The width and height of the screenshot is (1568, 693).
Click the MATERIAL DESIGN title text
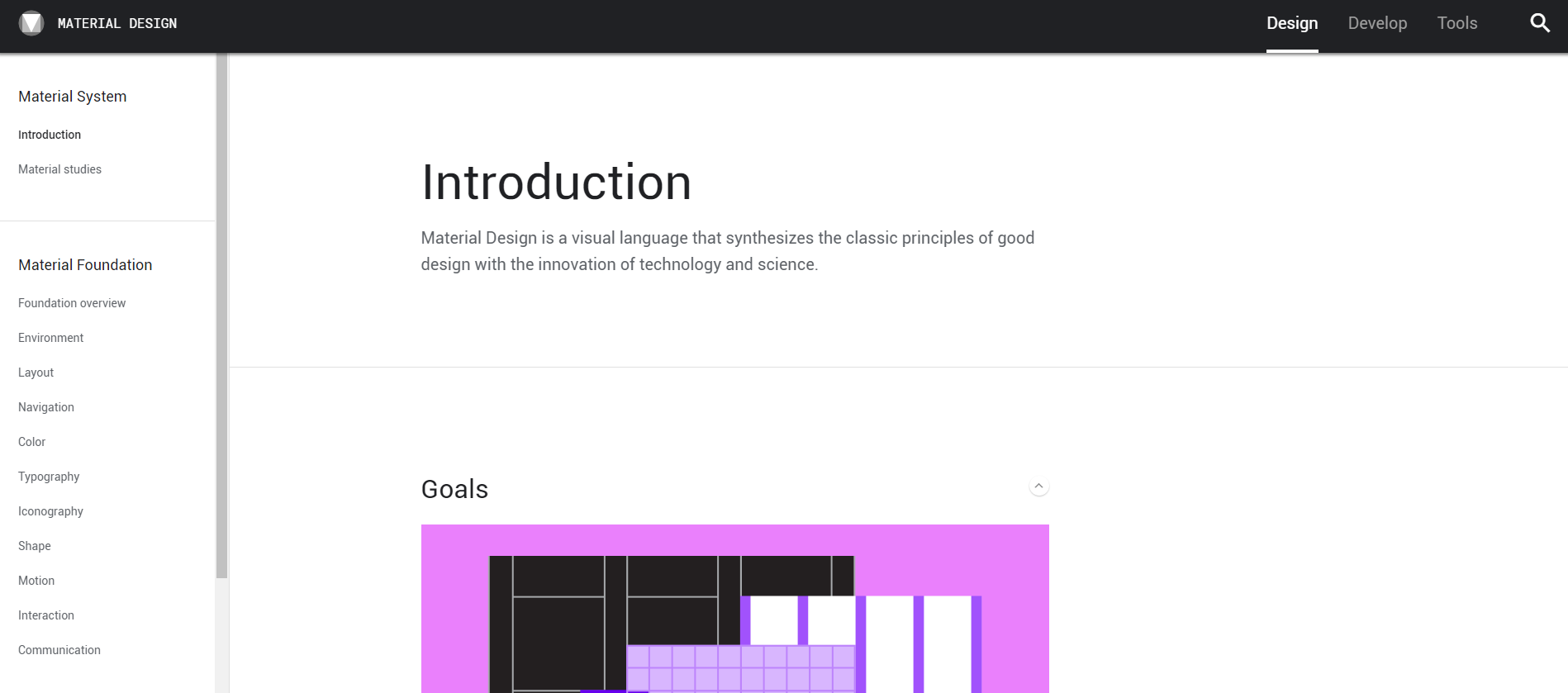point(117,23)
